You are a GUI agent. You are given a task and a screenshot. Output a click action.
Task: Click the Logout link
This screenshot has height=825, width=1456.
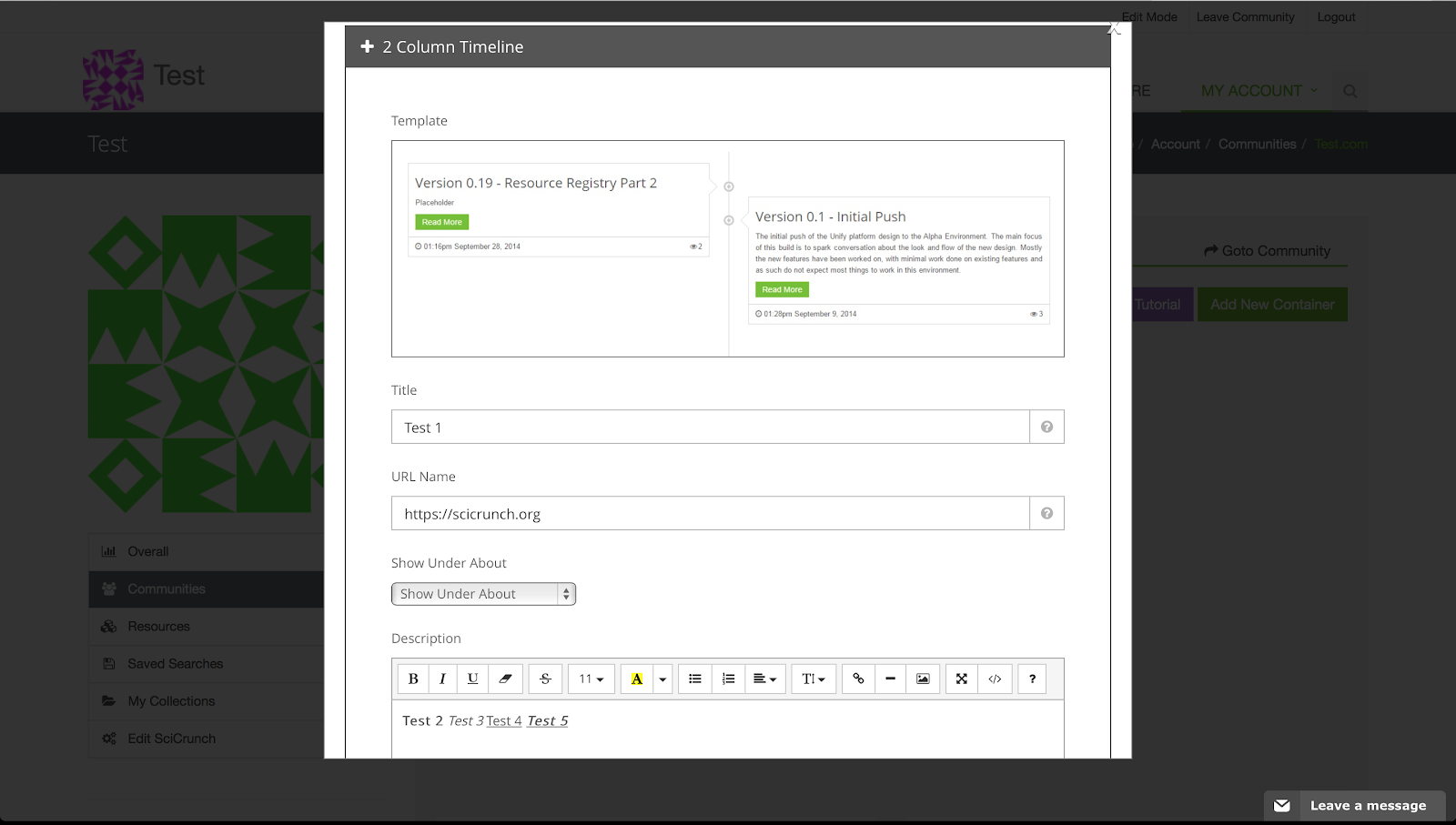1336,16
